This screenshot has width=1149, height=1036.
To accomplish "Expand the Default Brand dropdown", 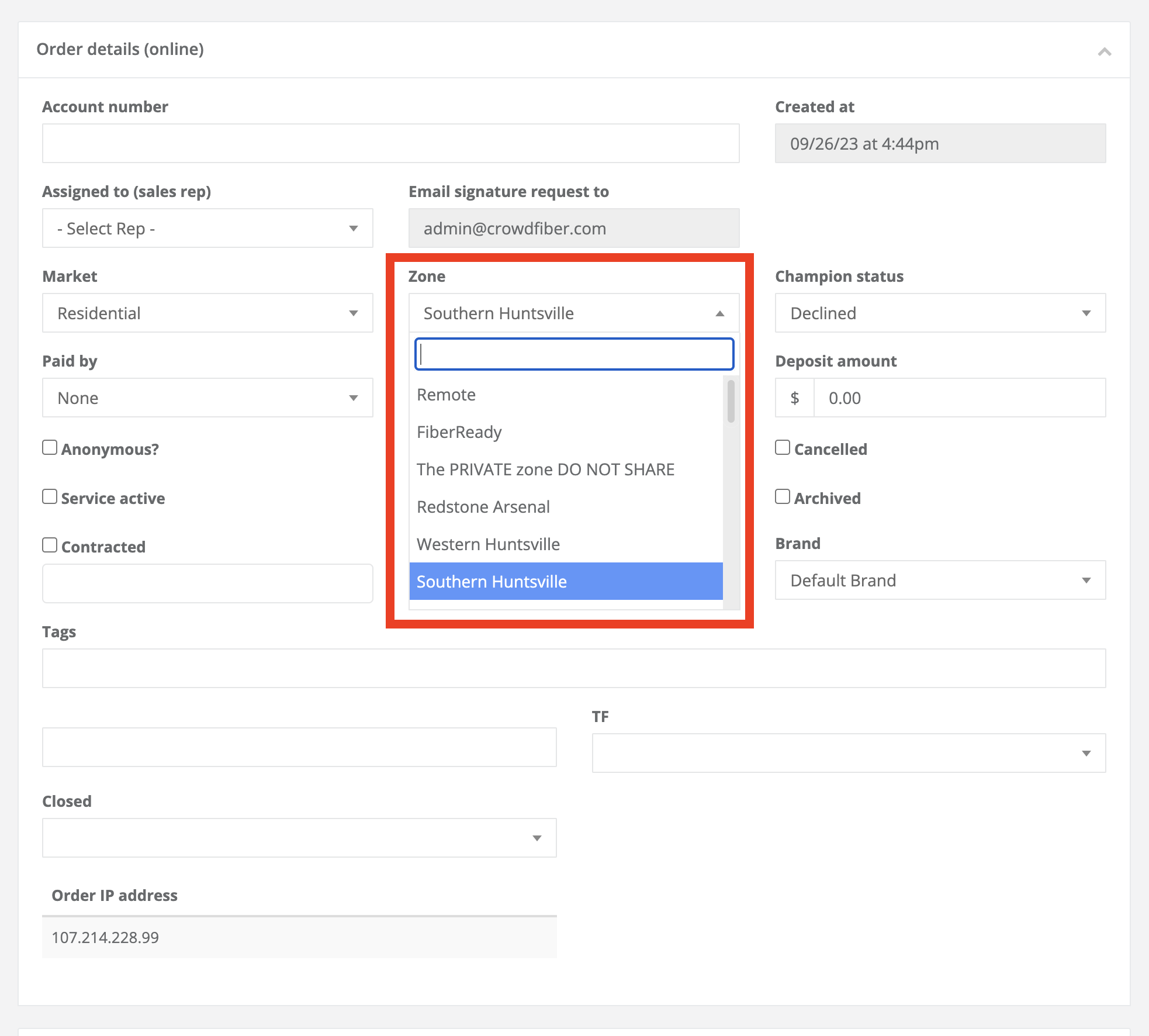I will (940, 581).
